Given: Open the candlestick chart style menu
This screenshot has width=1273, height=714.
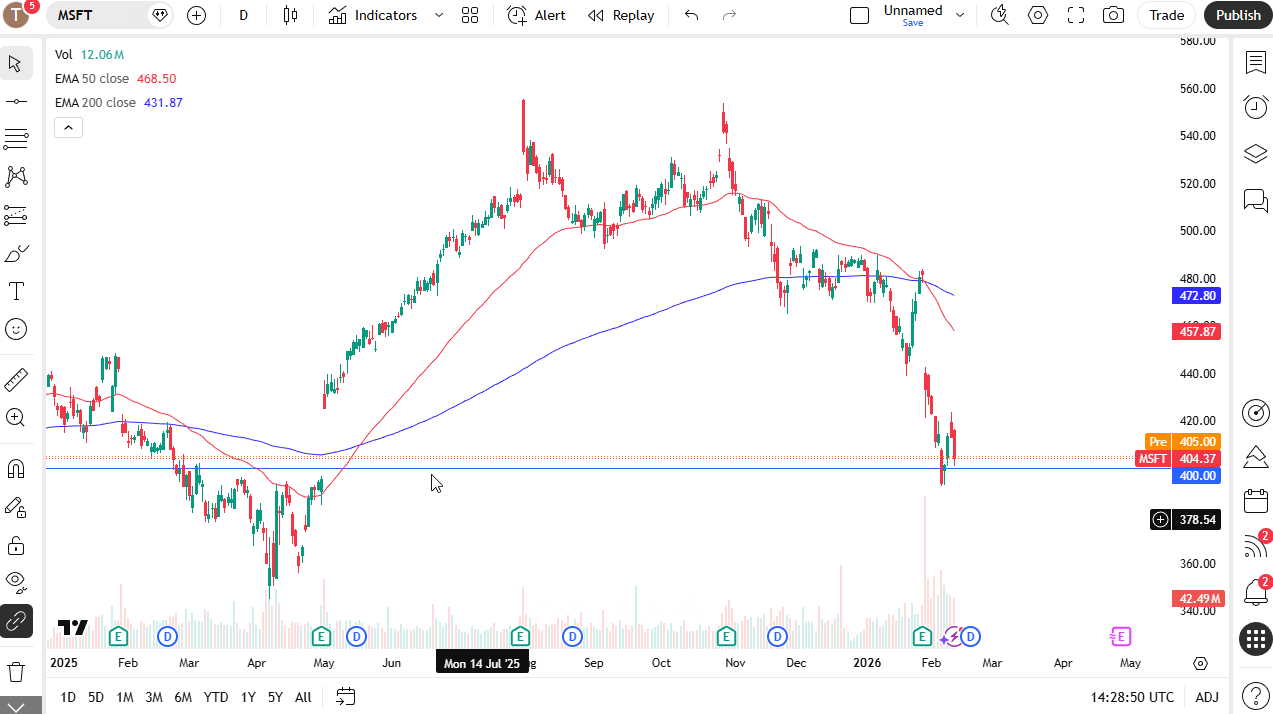Looking at the screenshot, I should [291, 15].
